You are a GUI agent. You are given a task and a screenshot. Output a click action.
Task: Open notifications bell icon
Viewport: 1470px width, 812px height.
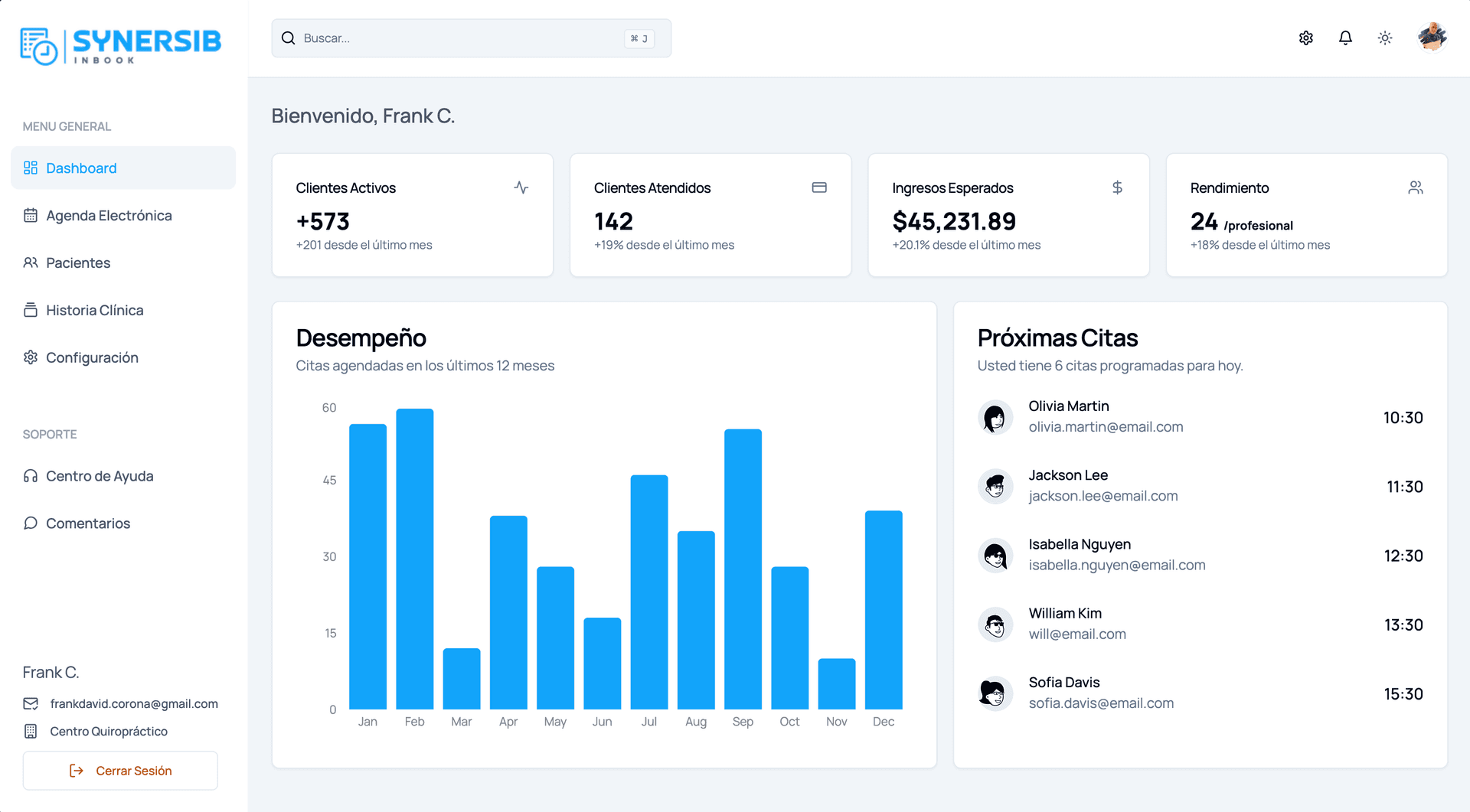tap(1345, 38)
